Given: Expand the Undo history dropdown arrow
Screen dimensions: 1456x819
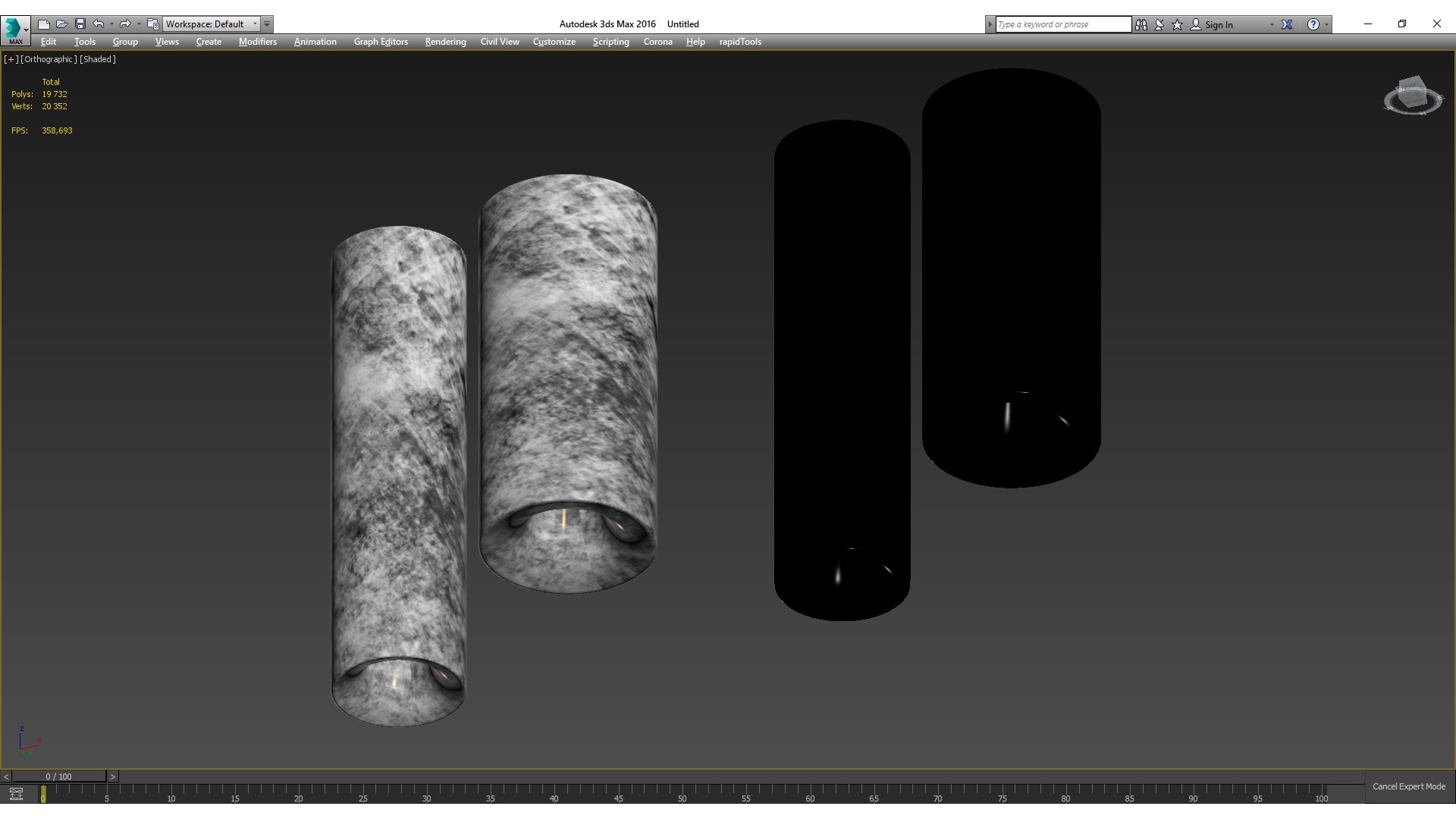Looking at the screenshot, I should click(x=111, y=24).
